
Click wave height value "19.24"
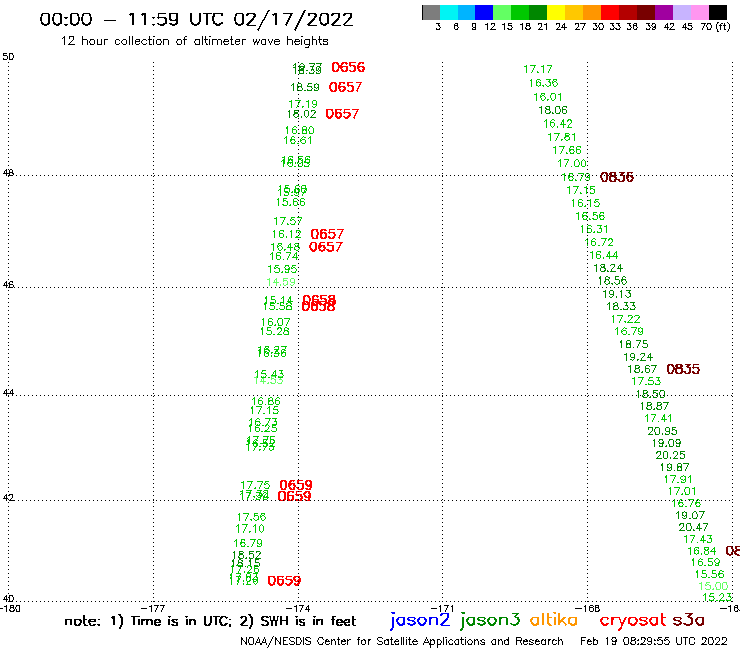pyautogui.click(x=638, y=357)
